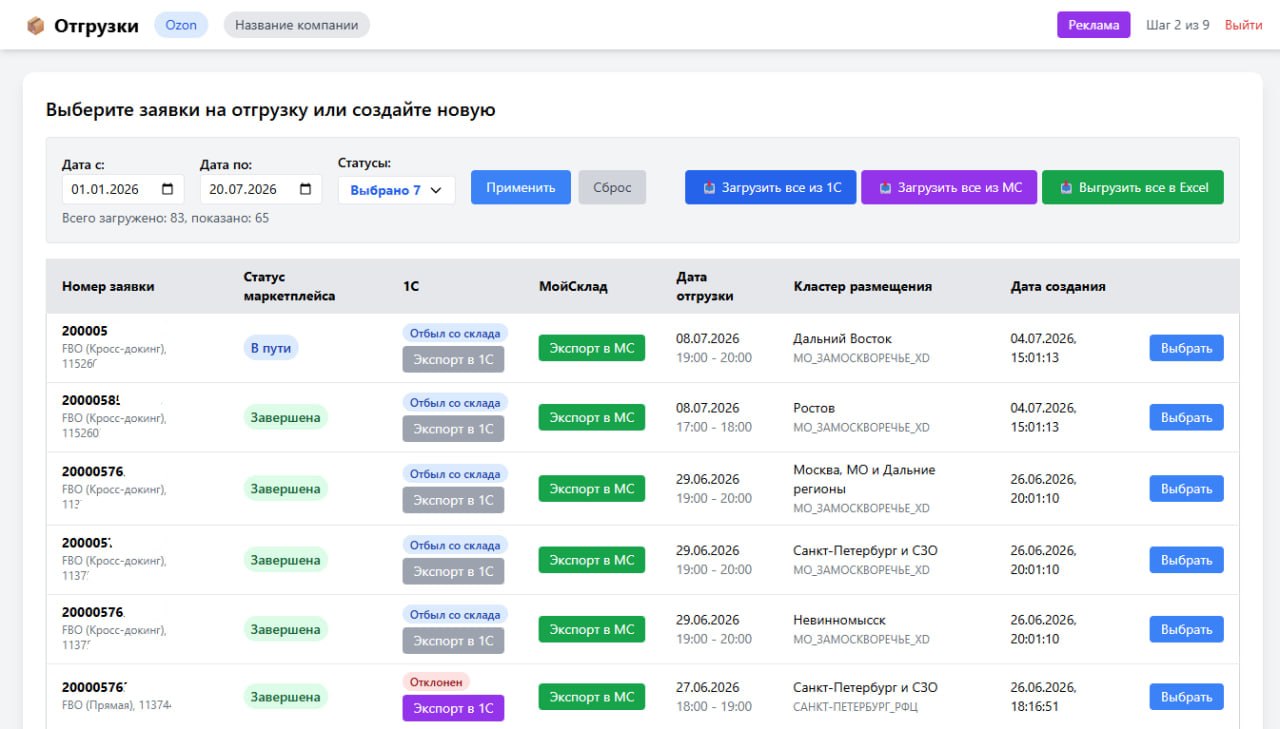Image resolution: width=1280 pixels, height=729 pixels.
Task: Click Экспорт в МС in the 27.06.2026 shipment row
Action: [x=592, y=697]
